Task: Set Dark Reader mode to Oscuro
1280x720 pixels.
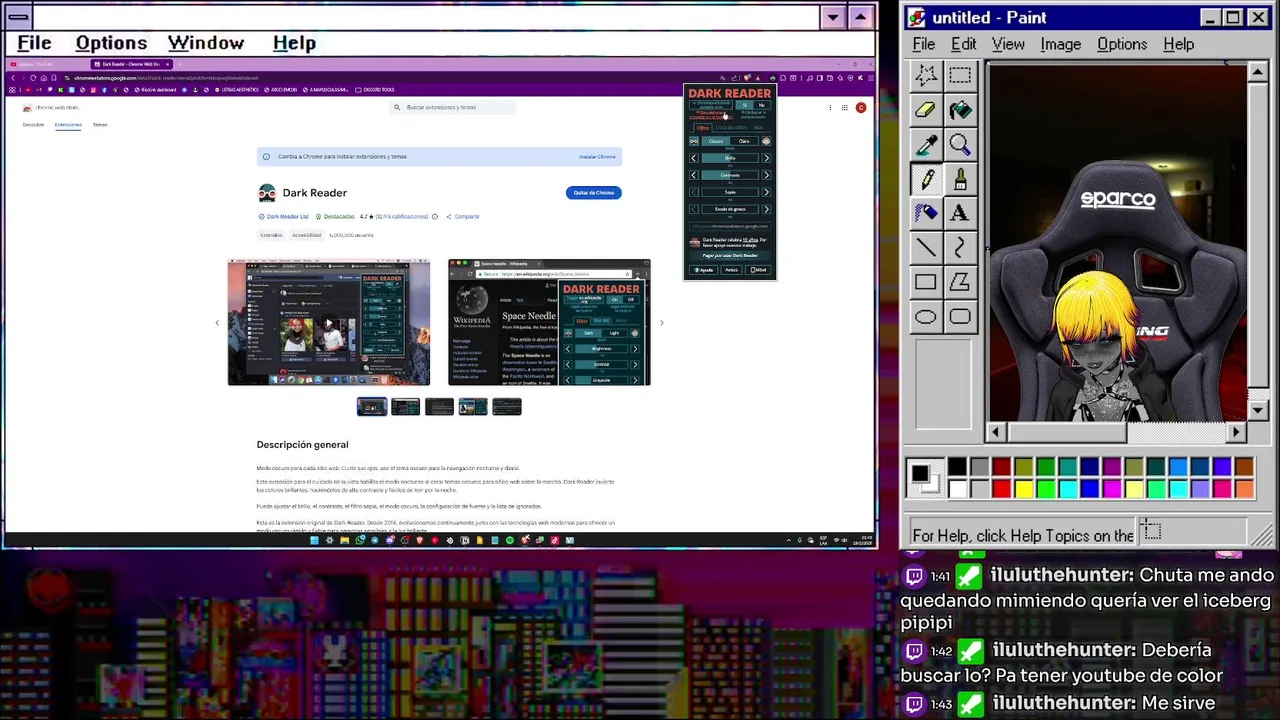Action: click(x=716, y=141)
